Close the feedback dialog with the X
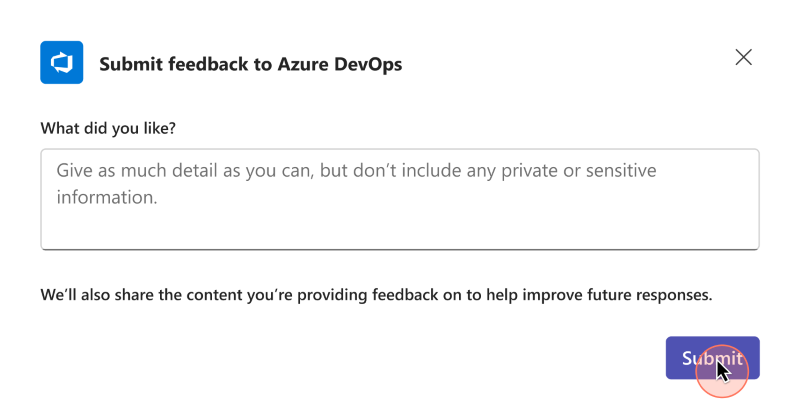The image size is (800, 418). coord(743,57)
